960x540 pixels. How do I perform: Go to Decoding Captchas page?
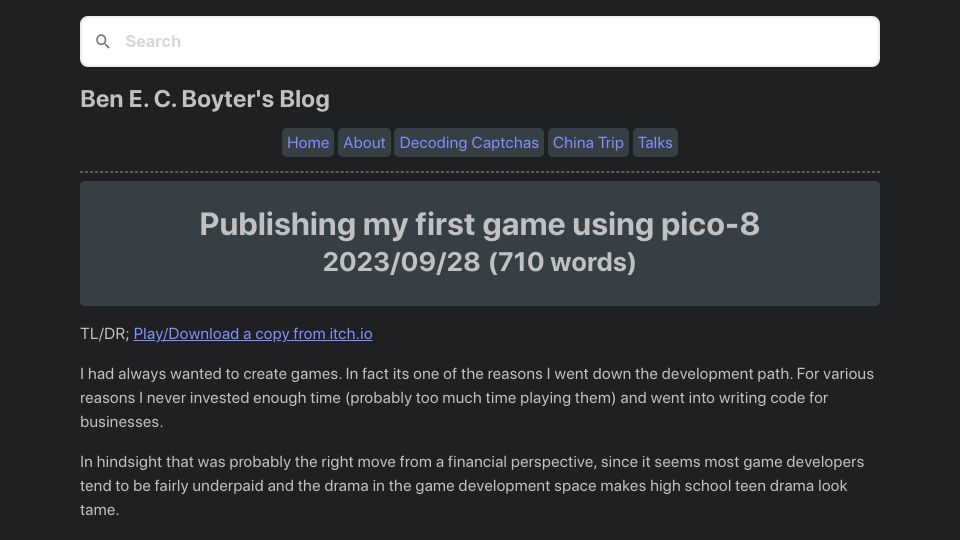pyautogui.click(x=469, y=143)
